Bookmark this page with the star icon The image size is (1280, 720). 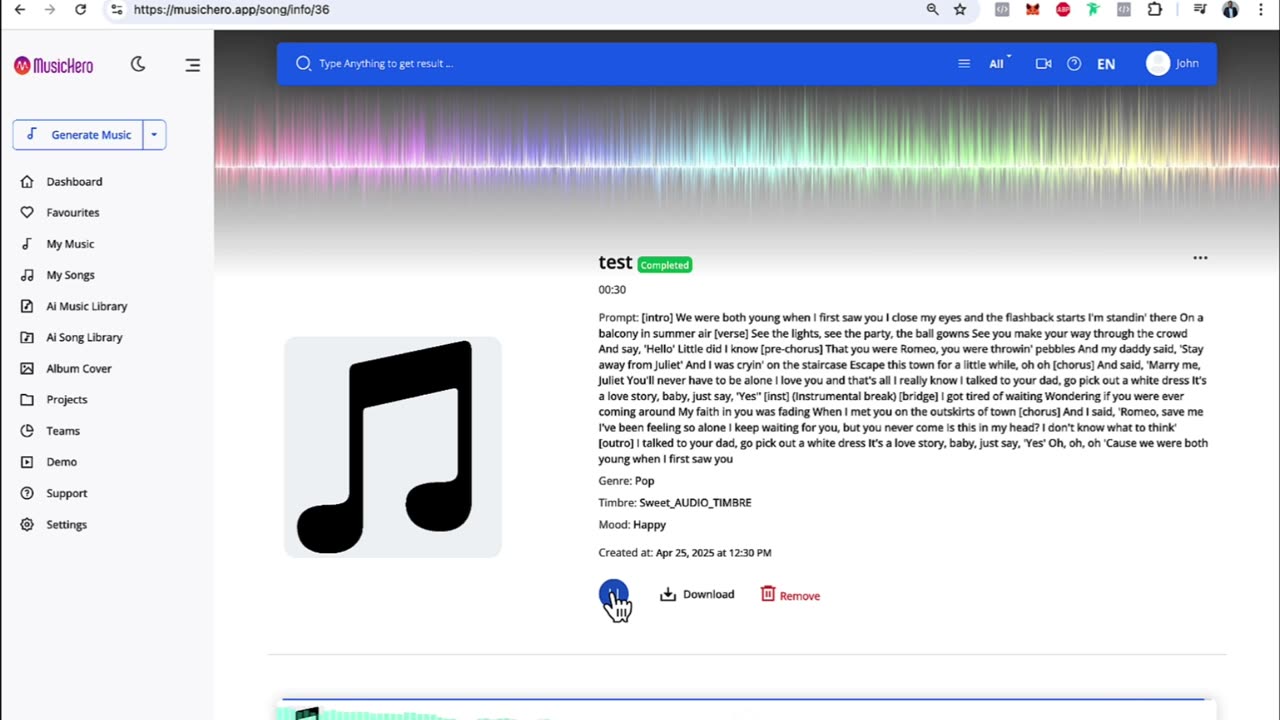pos(960,9)
